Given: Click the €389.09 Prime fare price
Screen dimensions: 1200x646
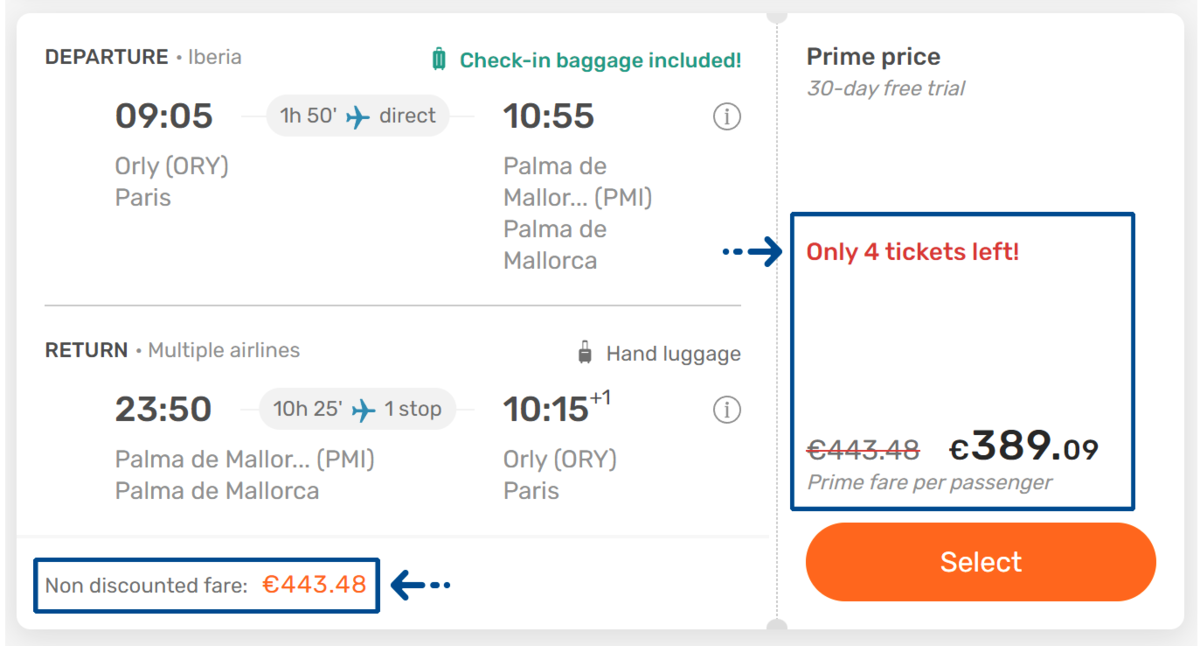Looking at the screenshot, I should point(1023,448).
